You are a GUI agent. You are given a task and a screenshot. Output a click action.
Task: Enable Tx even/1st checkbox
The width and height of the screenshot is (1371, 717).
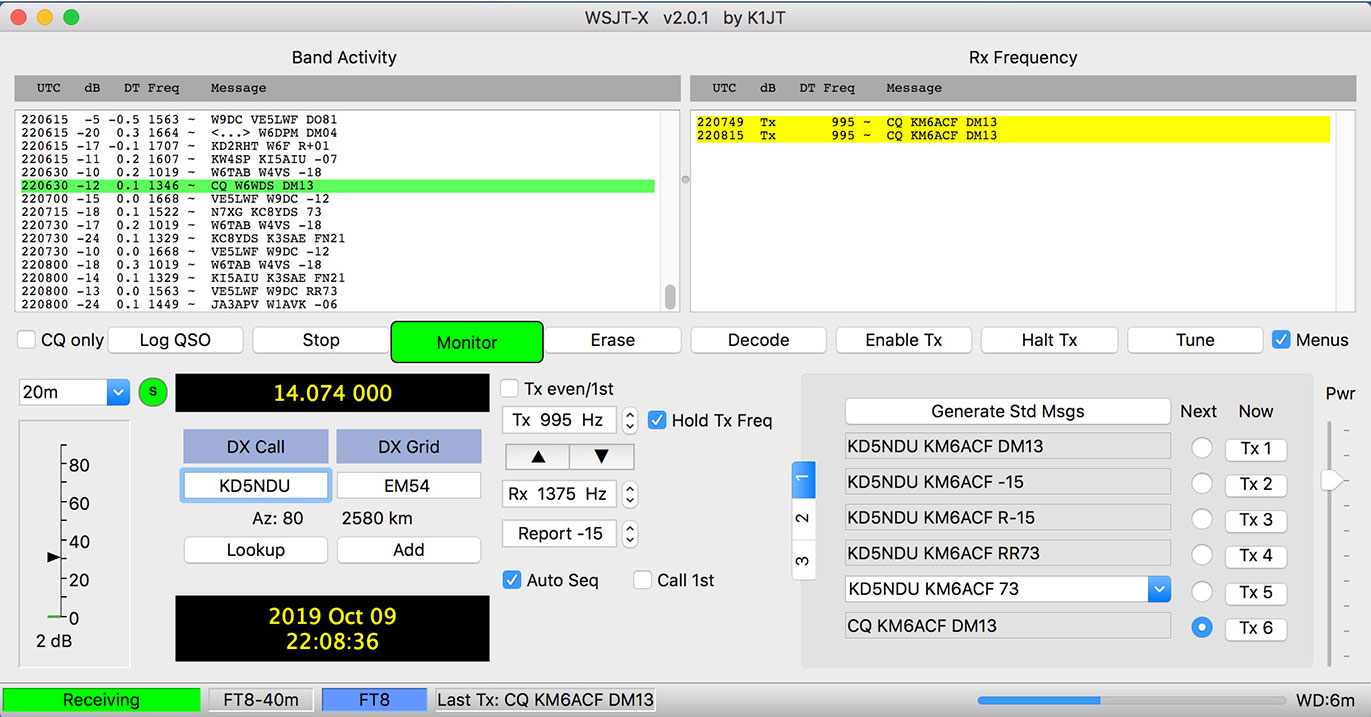pyautogui.click(x=510, y=388)
